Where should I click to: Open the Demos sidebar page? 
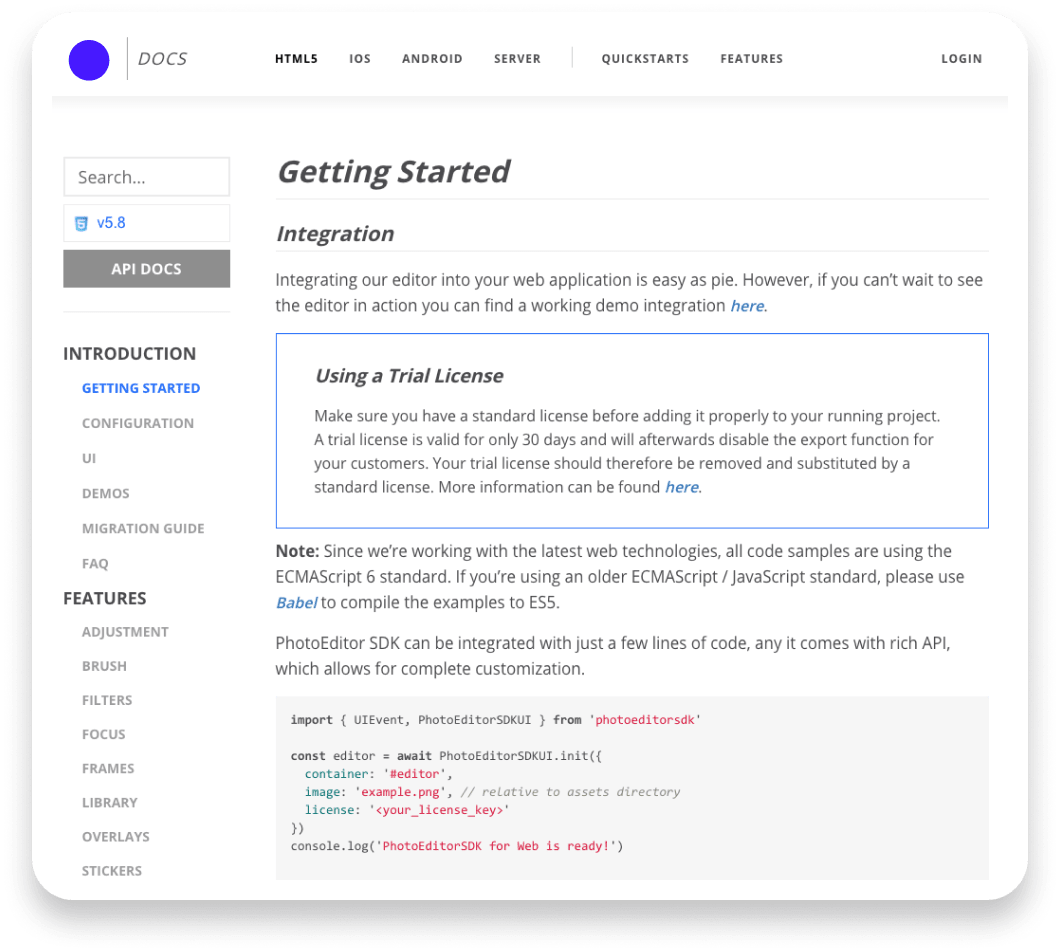106,494
